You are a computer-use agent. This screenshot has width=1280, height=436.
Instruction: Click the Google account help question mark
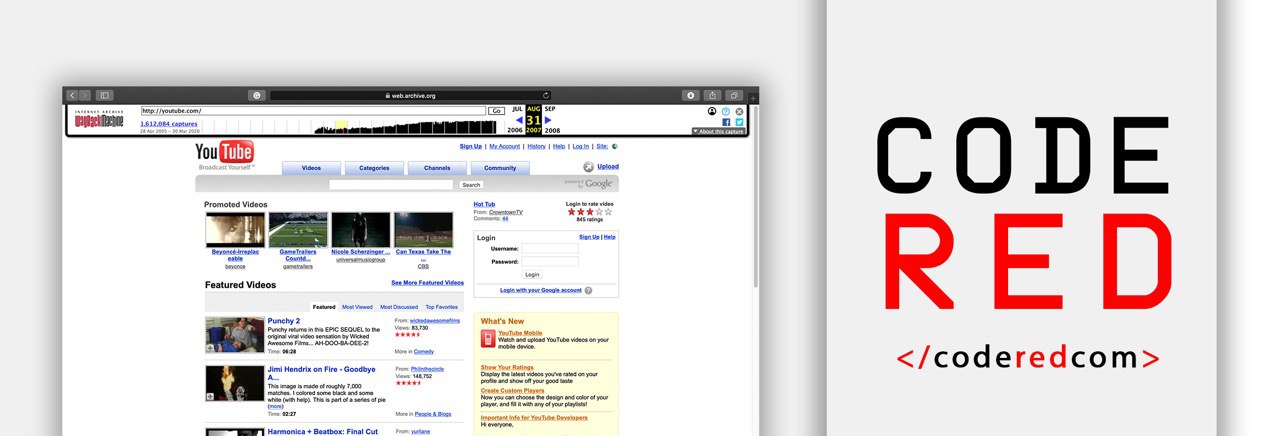tap(588, 290)
